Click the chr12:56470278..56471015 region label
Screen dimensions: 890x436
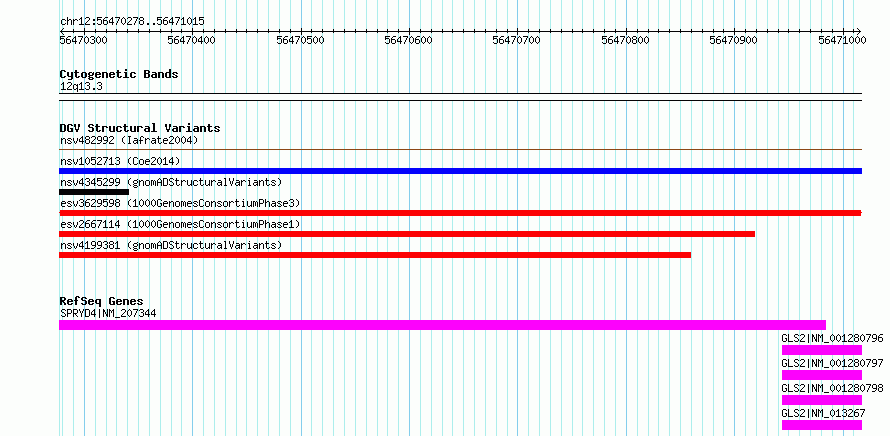coord(132,22)
